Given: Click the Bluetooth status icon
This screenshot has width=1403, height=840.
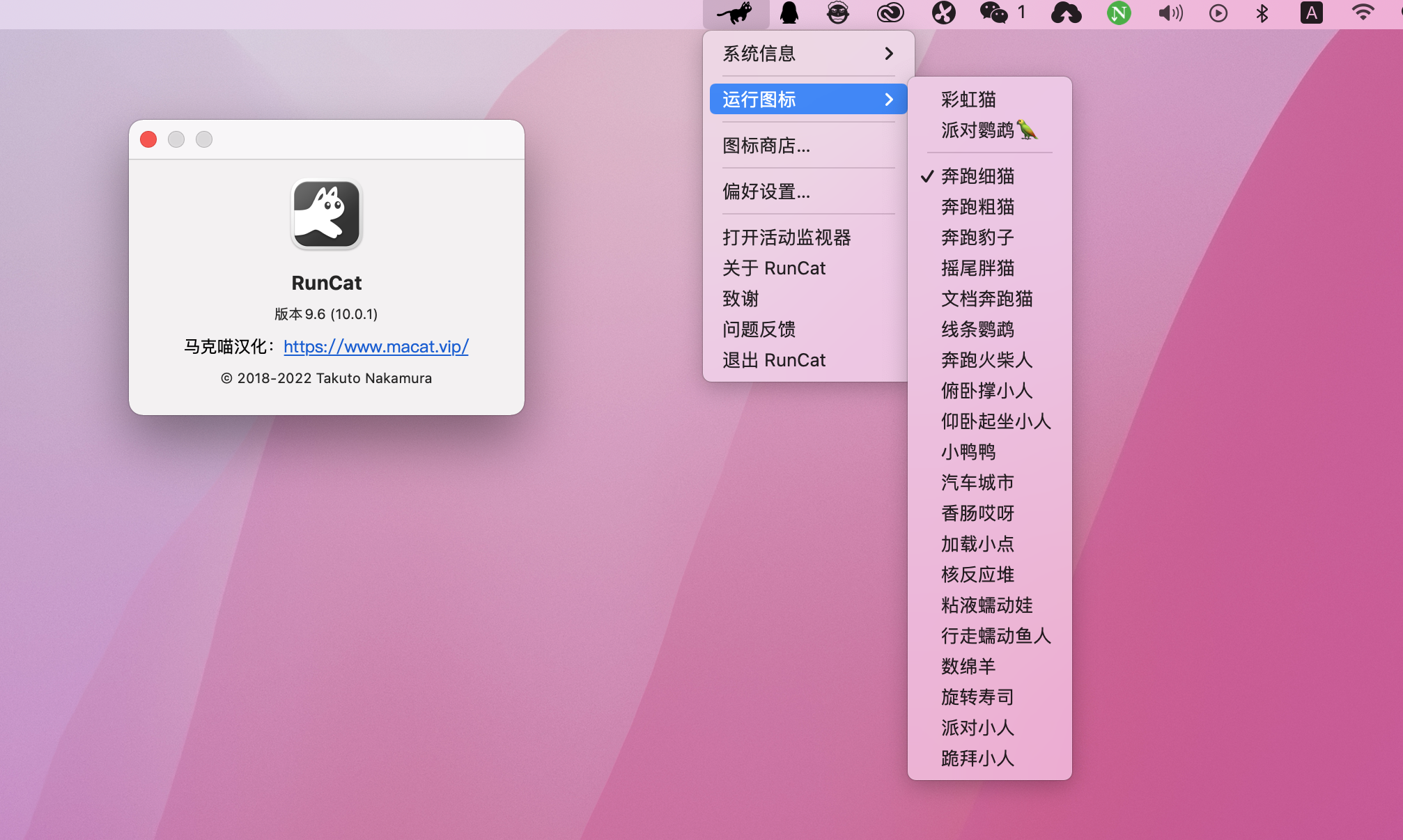Looking at the screenshot, I should (1262, 13).
